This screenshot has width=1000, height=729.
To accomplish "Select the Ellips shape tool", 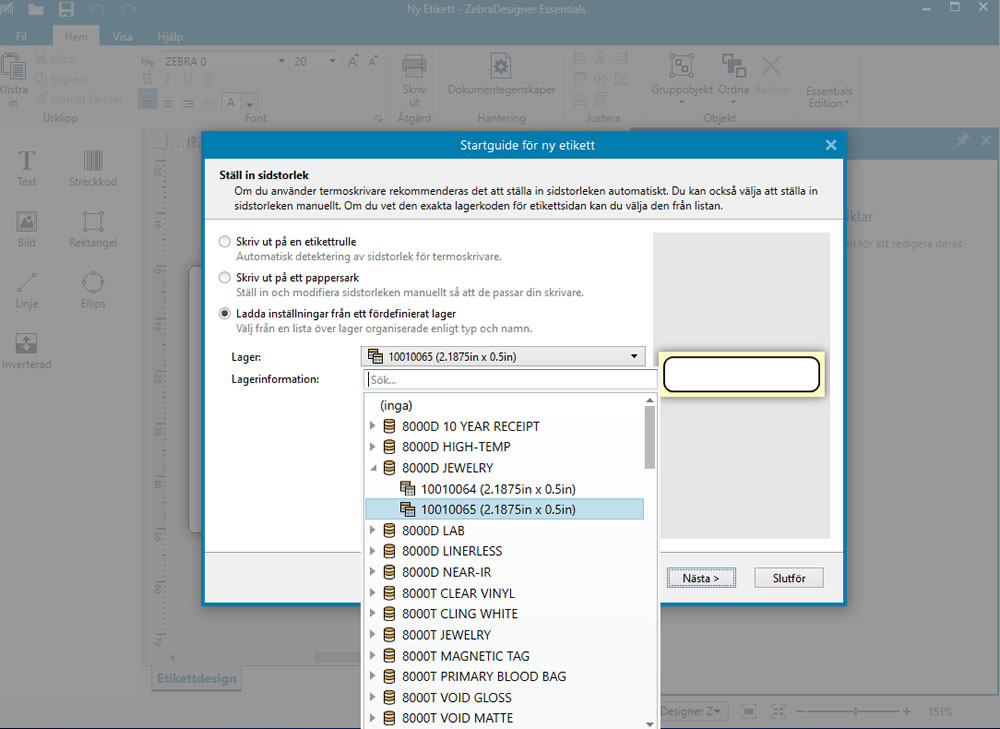I will click(93, 290).
